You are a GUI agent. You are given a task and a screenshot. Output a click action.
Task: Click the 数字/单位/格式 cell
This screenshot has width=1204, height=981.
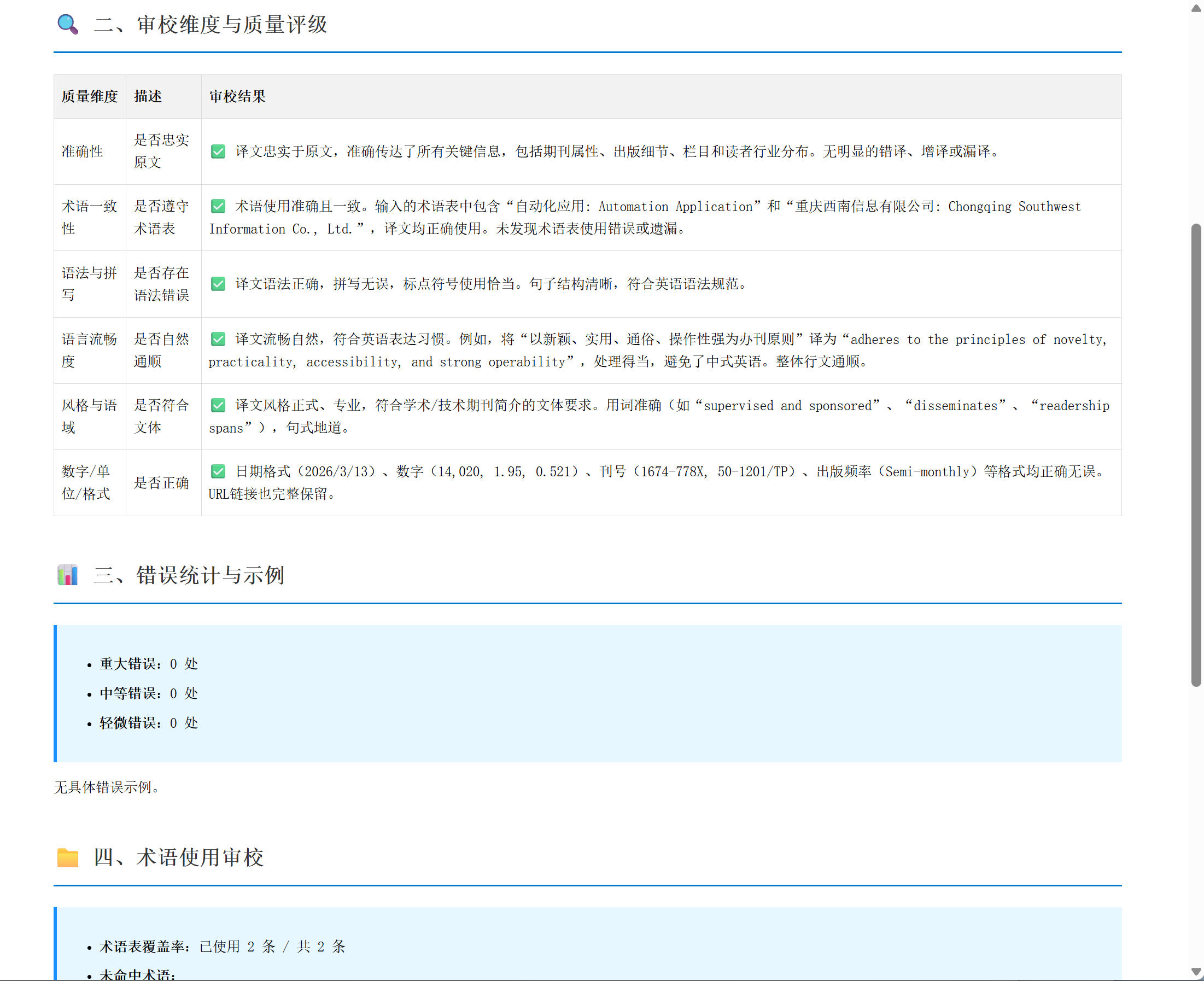pos(90,483)
